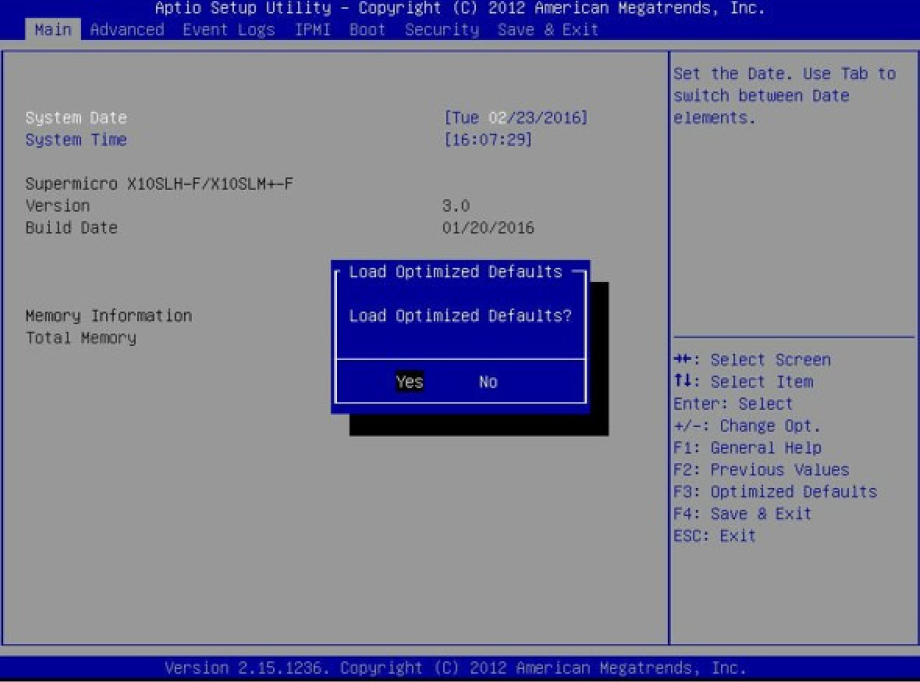This screenshot has width=920, height=682.
Task: Confirm Yes in Load Optimized Defaults dialog
Action: point(410,381)
